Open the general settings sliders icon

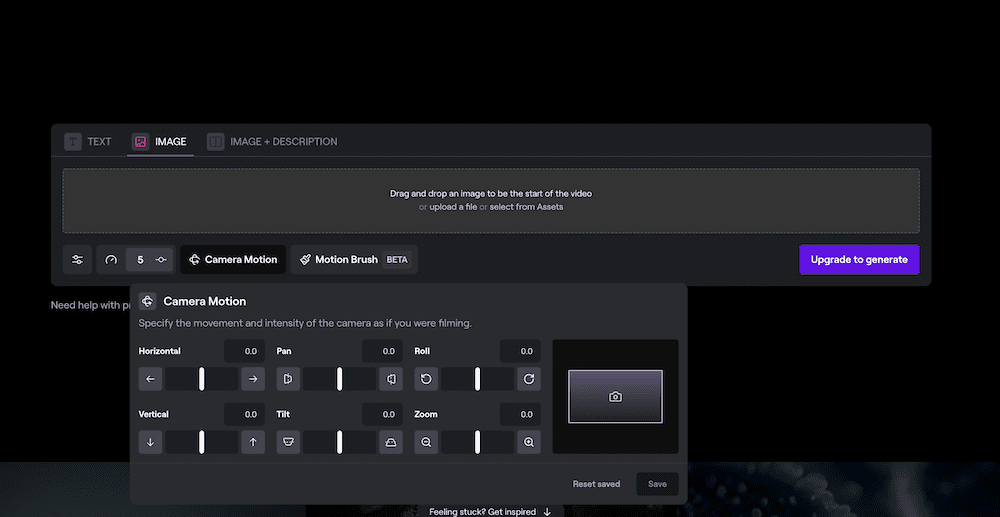(77, 260)
